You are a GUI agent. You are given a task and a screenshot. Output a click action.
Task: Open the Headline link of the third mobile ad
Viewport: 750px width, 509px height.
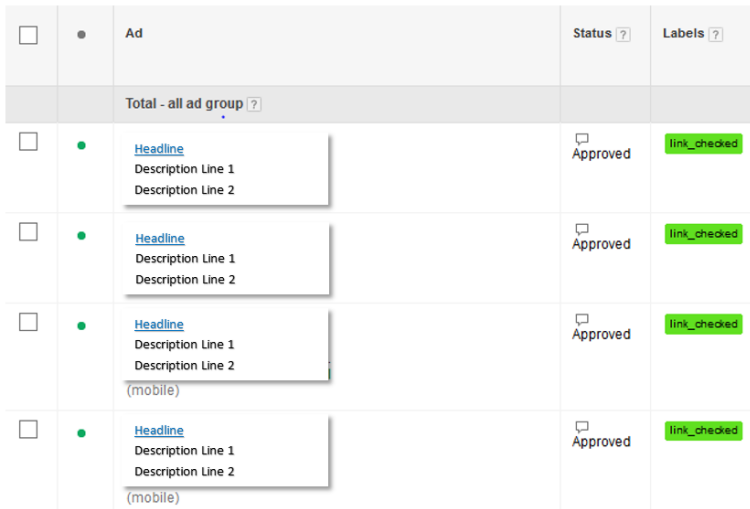159,324
